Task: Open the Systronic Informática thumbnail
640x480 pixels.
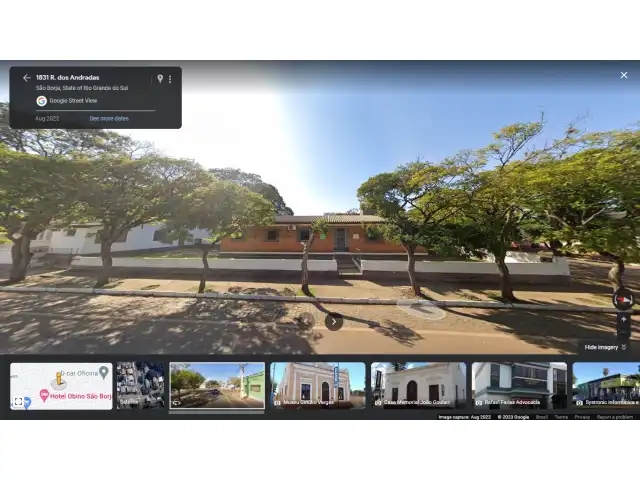Action: (x=606, y=385)
